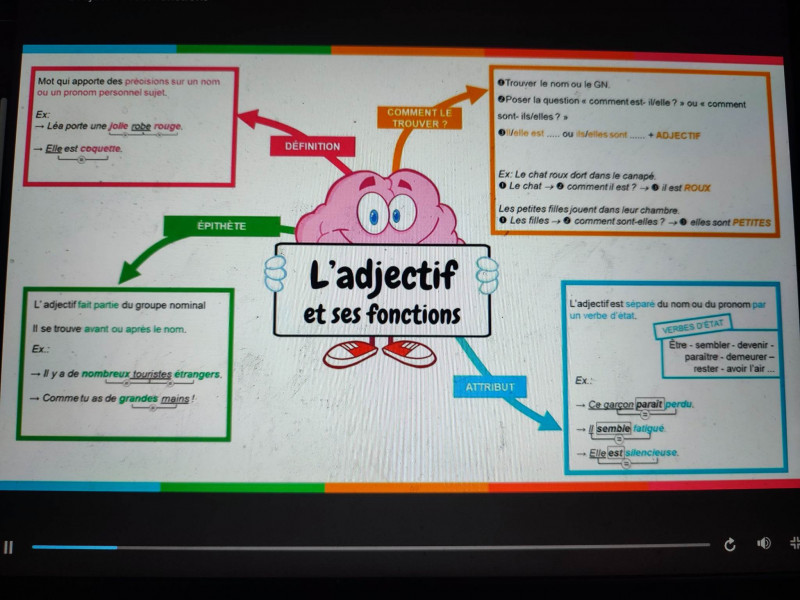
Task: Select the orange COMMENT LE TROUVER ? label
Action: (x=418, y=118)
